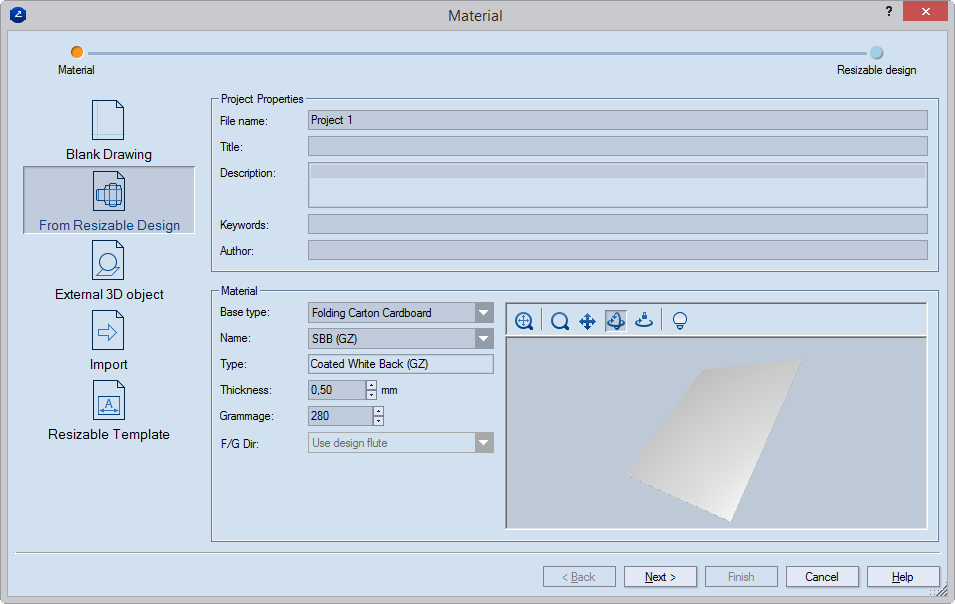Screen dimensions: 955x604
Task: Click the Next button
Action: [x=660, y=577]
